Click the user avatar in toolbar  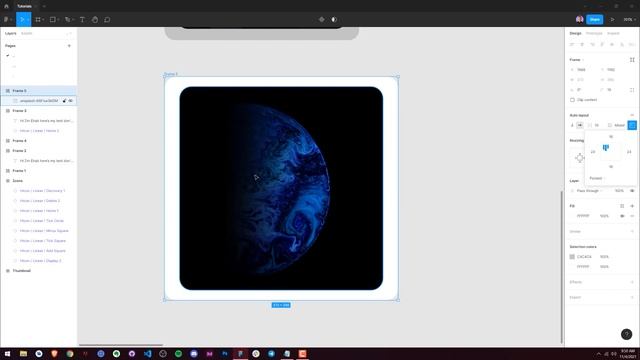tap(579, 19)
